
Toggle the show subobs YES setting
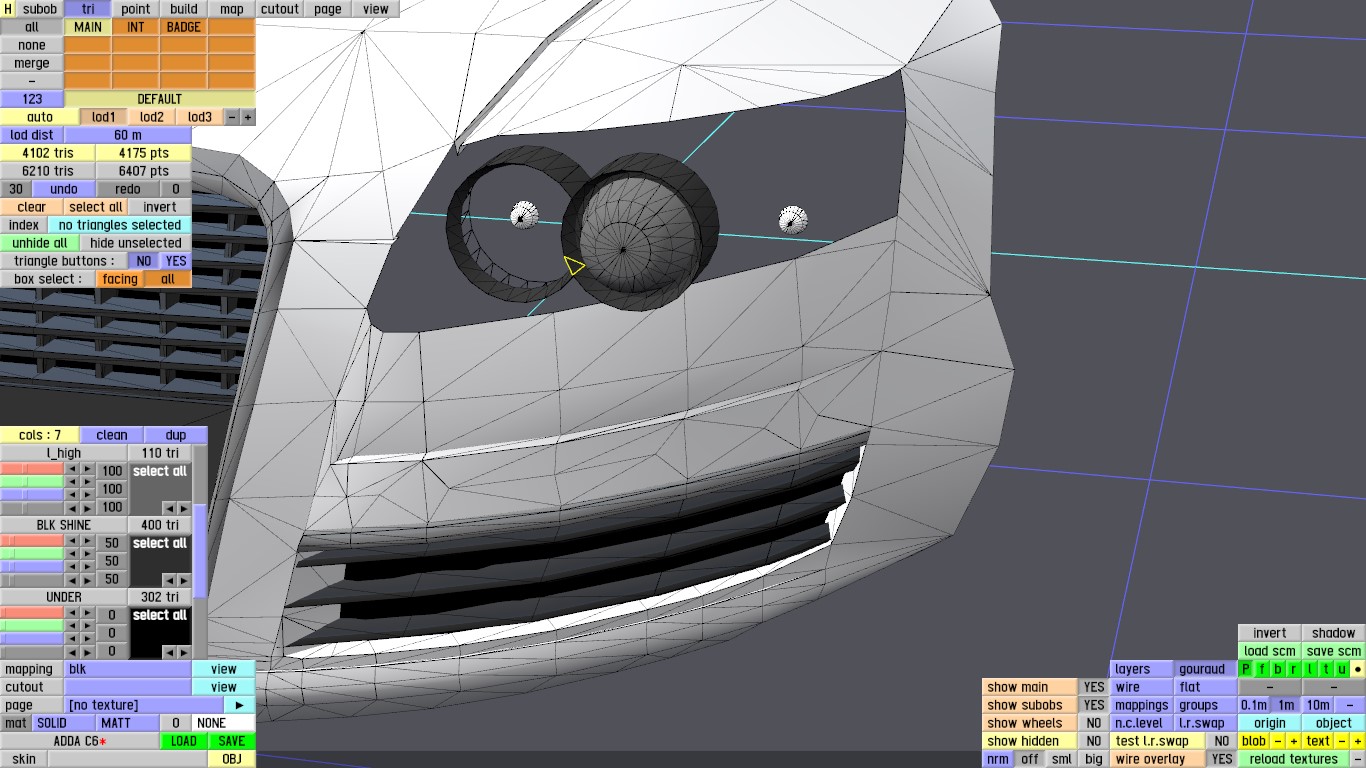click(1094, 705)
